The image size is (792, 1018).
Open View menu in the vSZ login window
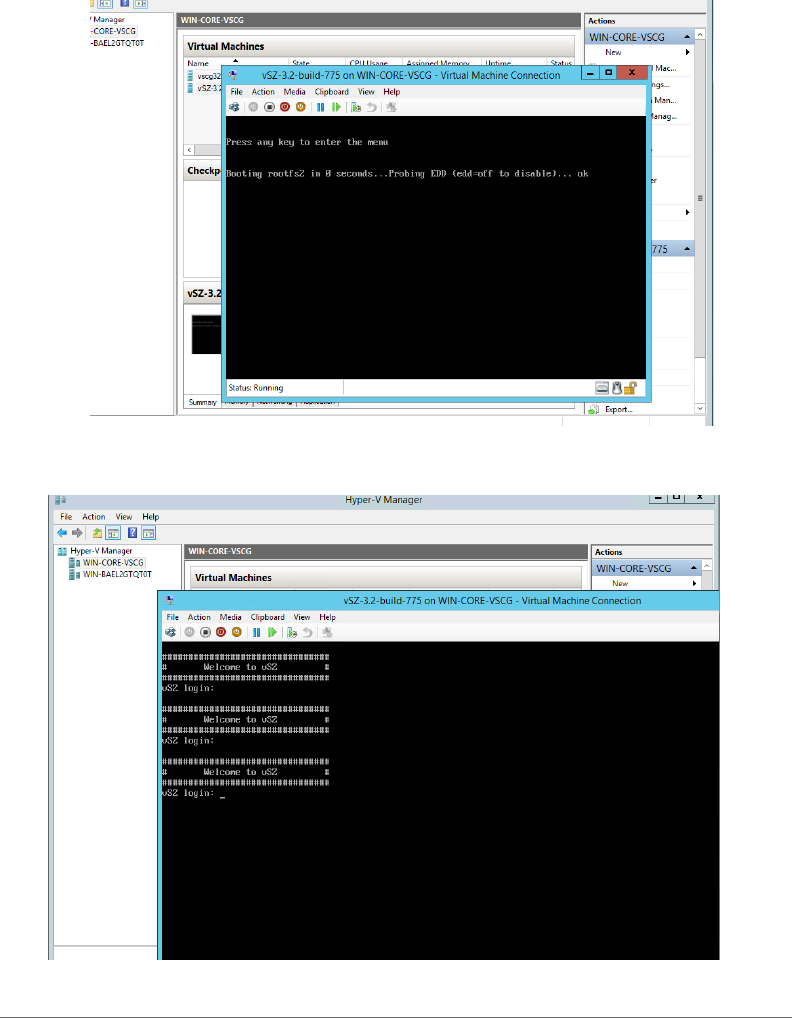pos(302,617)
